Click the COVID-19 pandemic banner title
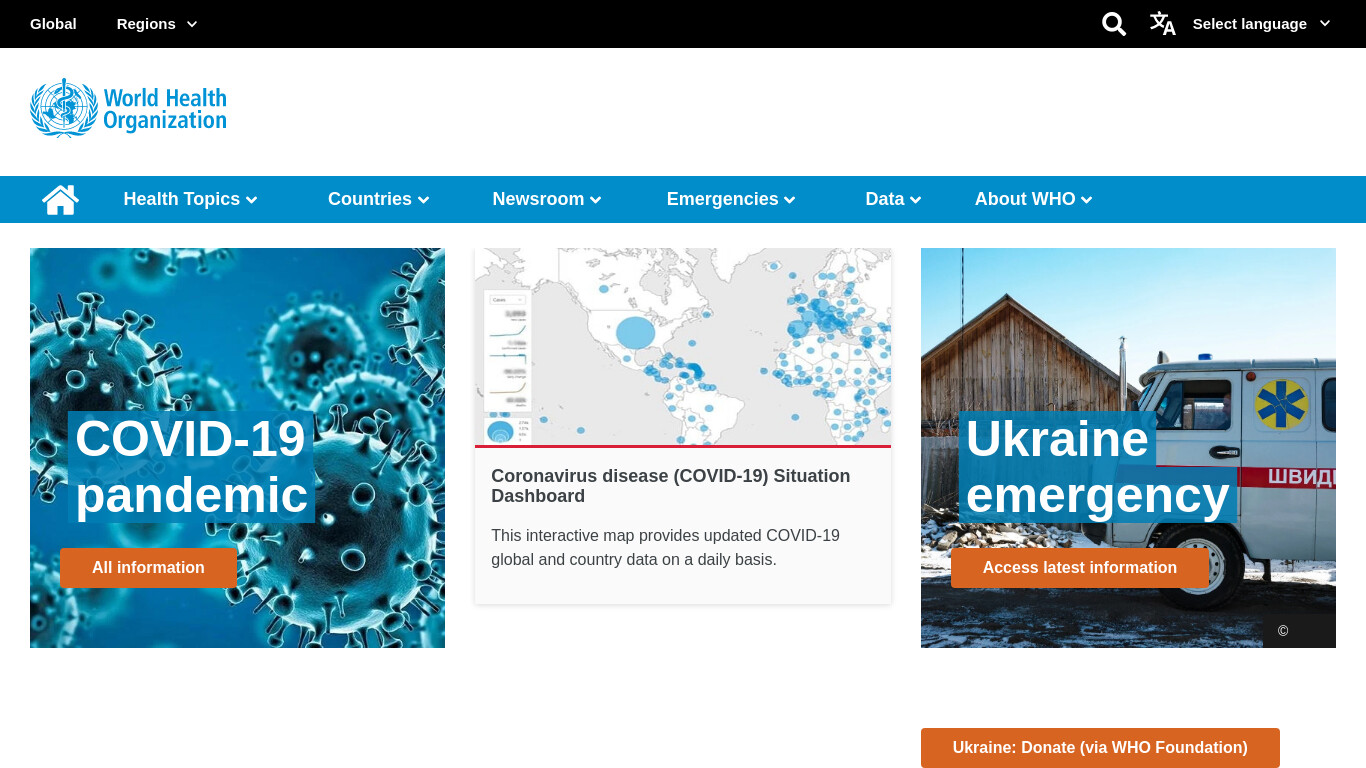1366x768 pixels. point(191,467)
